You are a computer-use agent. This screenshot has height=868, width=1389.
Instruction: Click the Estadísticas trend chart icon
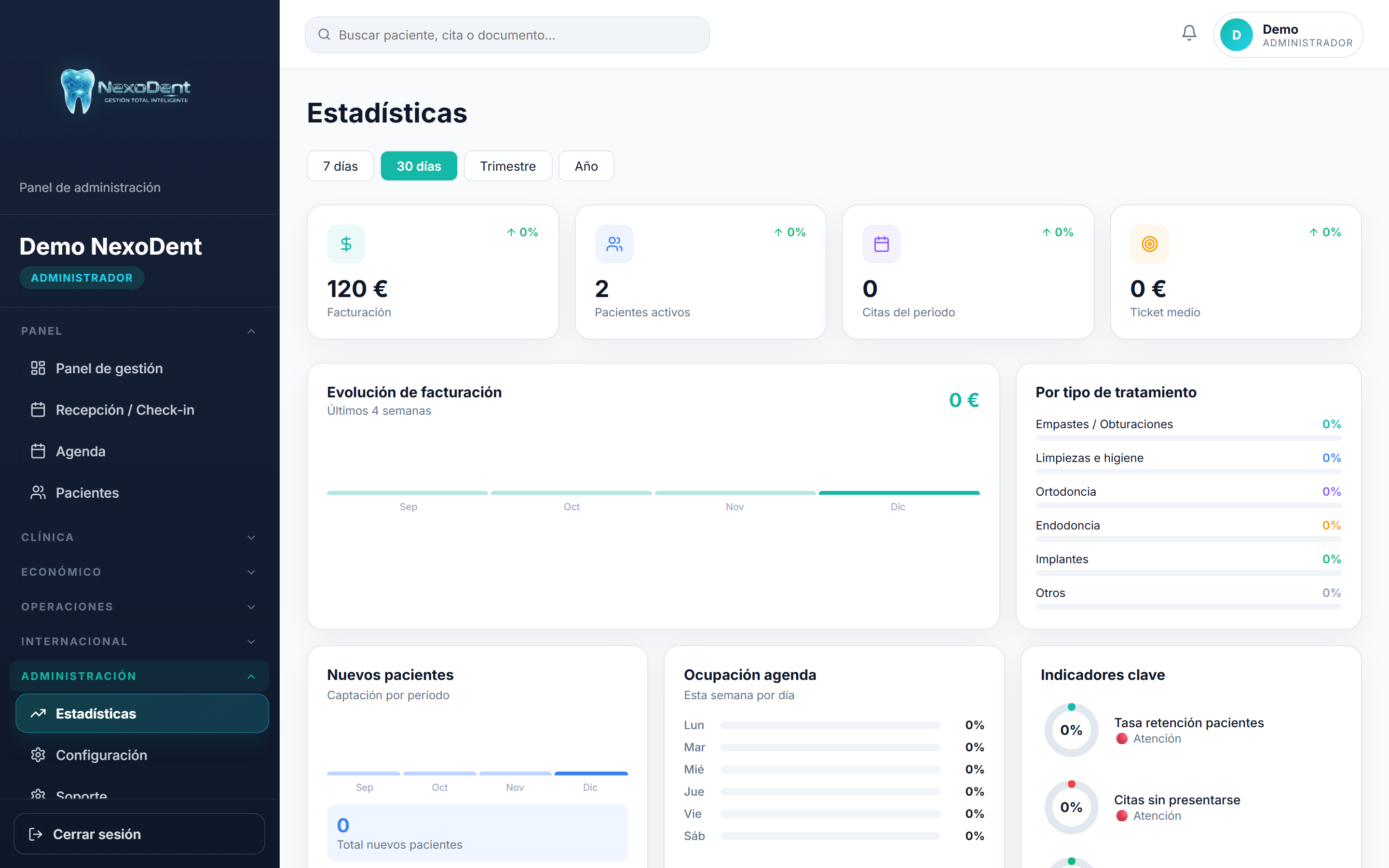point(38,714)
